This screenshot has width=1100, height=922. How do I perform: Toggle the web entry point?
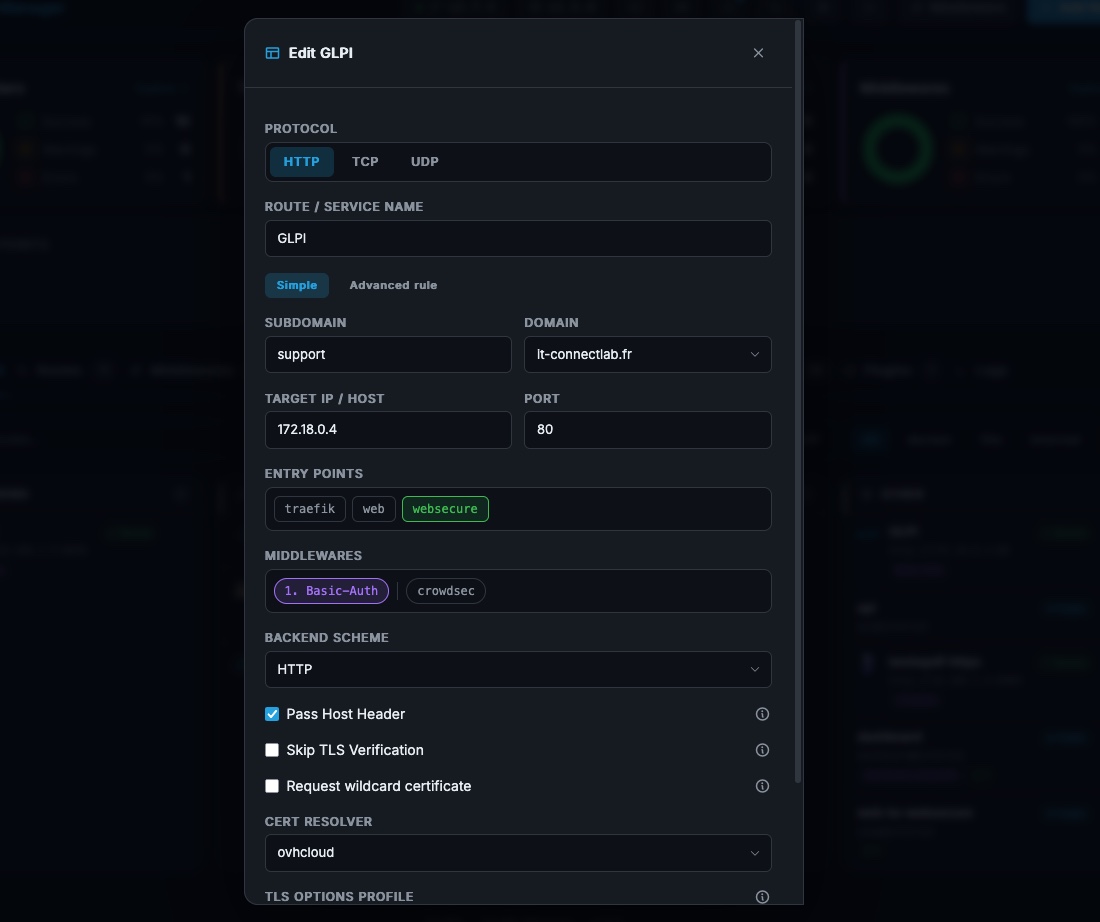(x=373, y=509)
